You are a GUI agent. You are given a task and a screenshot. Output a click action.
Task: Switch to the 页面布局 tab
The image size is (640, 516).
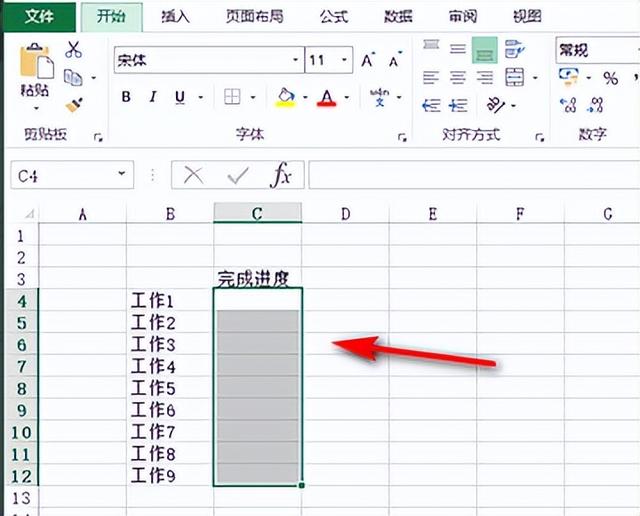pos(255,17)
